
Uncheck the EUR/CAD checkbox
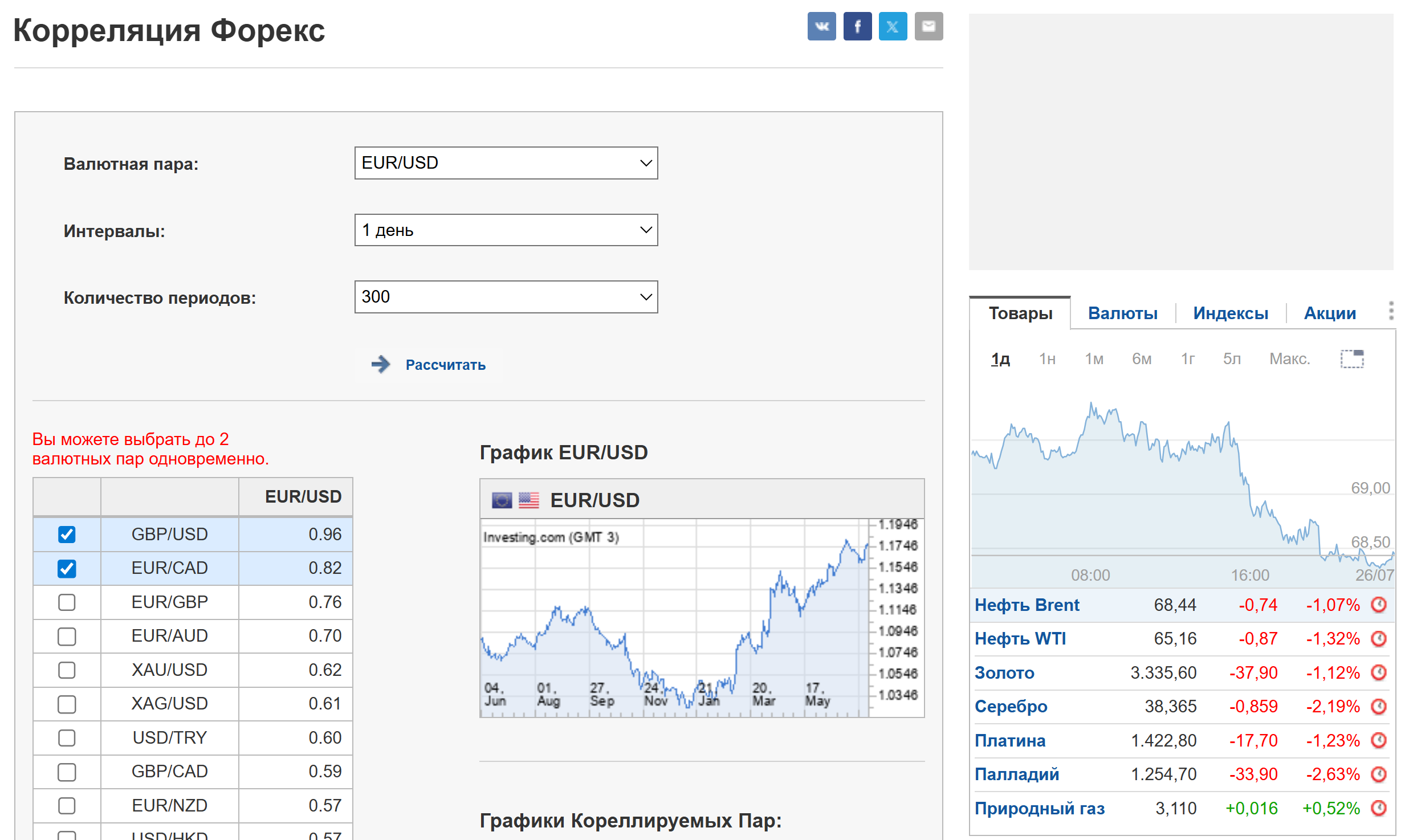pos(67,568)
